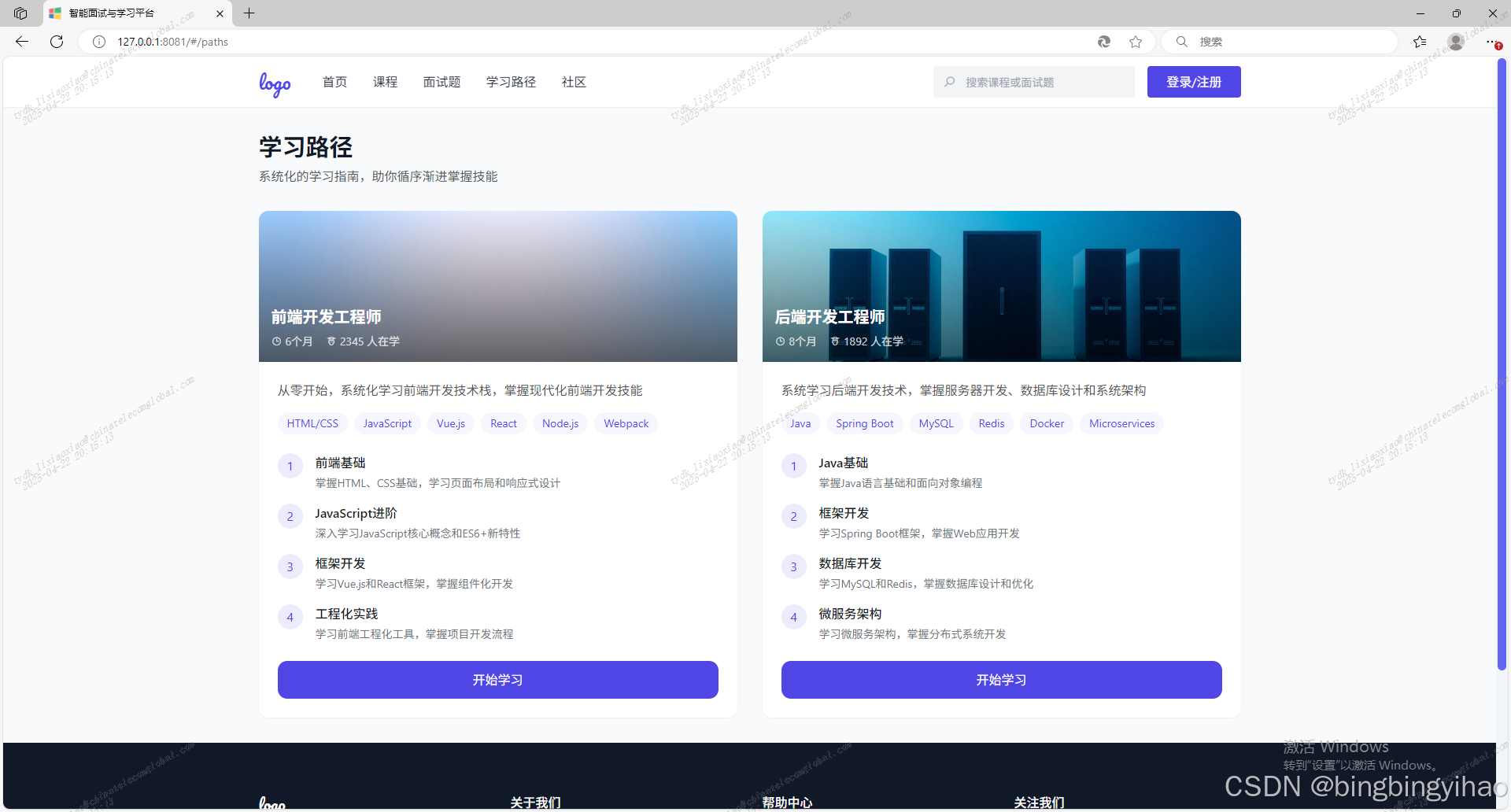1511x812 pixels.
Task: Select step 2 JavaScript进阶
Action: pyautogui.click(x=498, y=522)
